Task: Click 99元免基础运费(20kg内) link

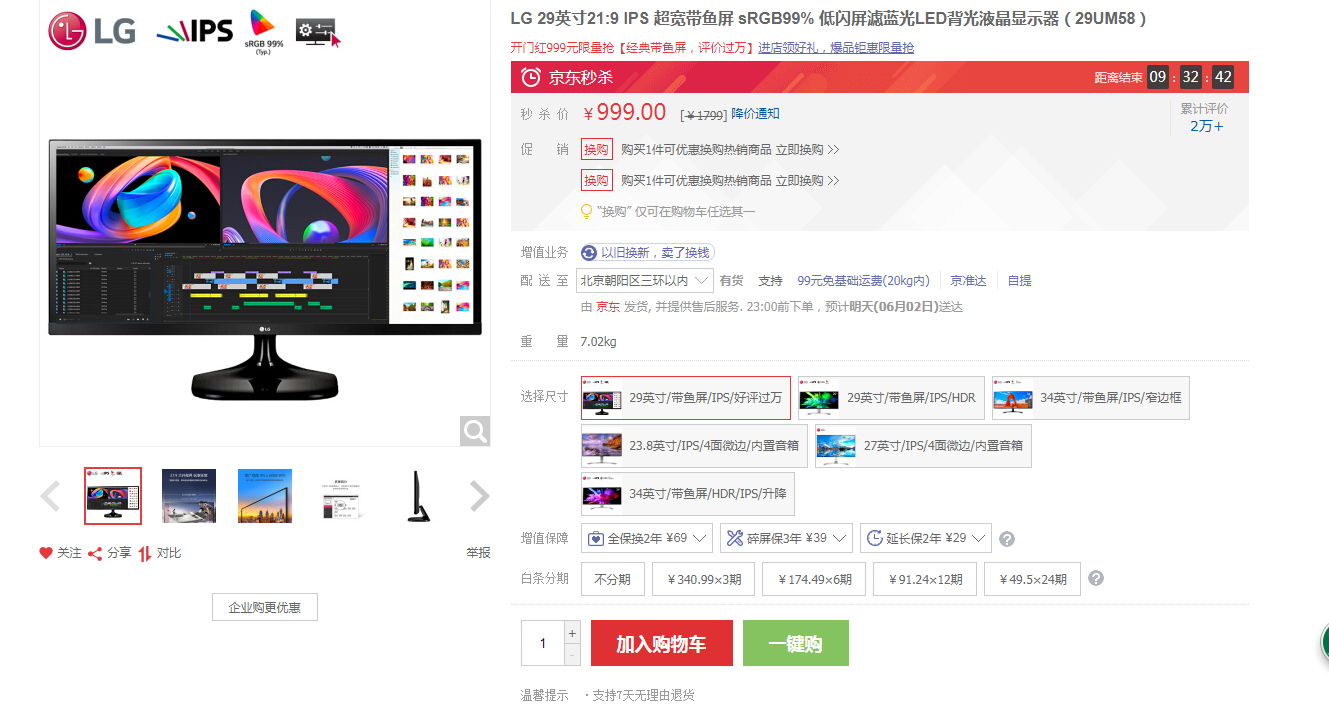Action: [863, 281]
